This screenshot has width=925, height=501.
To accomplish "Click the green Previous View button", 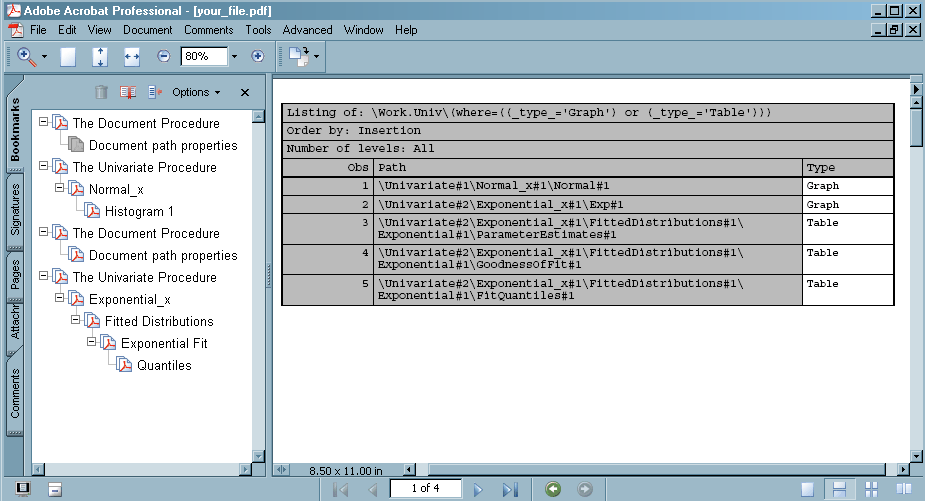I will point(553,489).
